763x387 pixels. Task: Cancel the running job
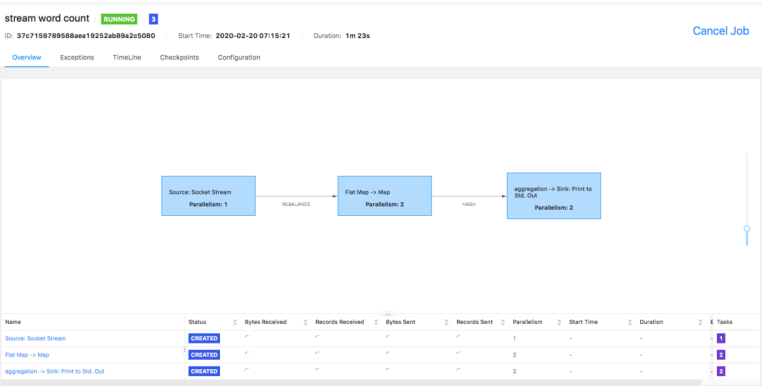click(721, 31)
